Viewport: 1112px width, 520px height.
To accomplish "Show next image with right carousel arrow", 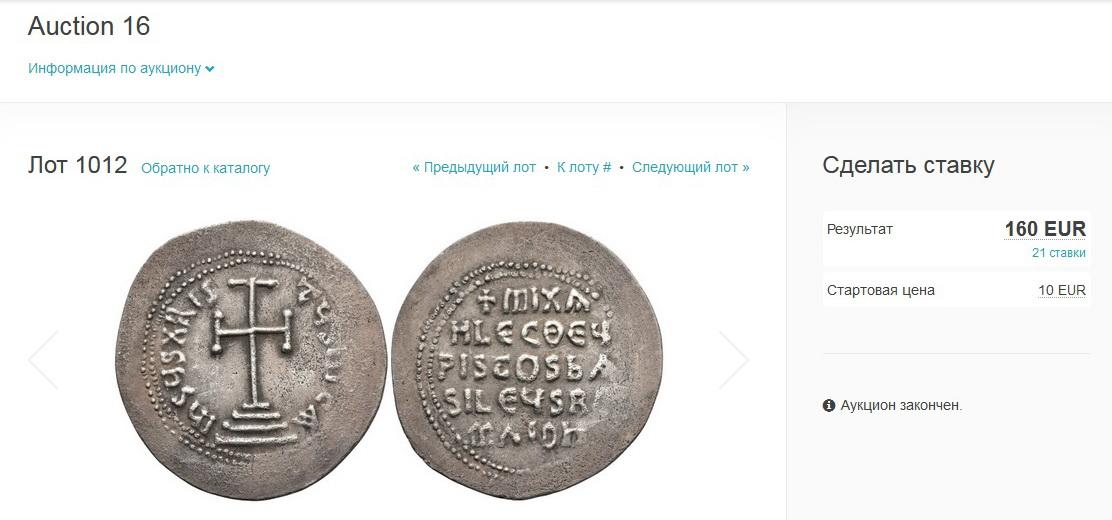I will [734, 360].
